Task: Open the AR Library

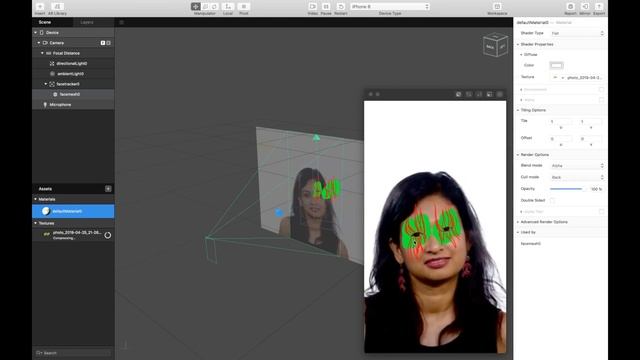Action: (x=57, y=7)
